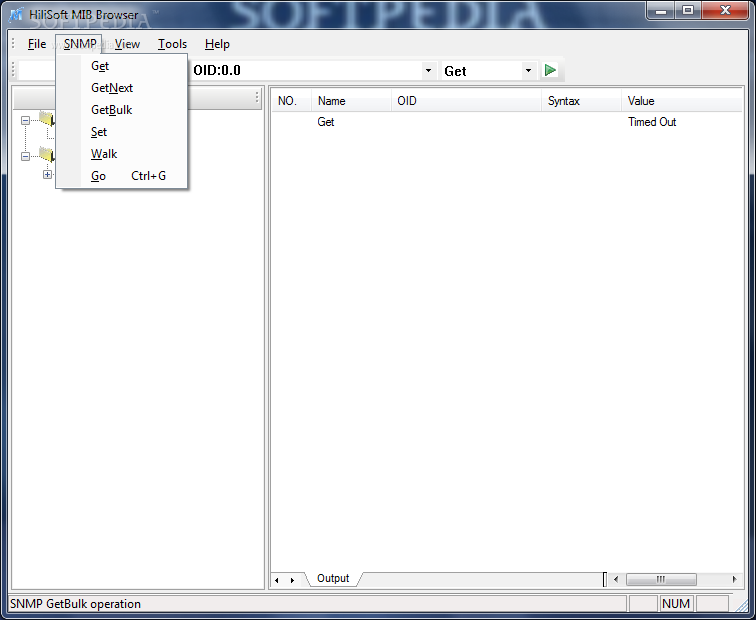756x620 pixels.
Task: Collapse the first MIB tree node
Action: (26, 120)
